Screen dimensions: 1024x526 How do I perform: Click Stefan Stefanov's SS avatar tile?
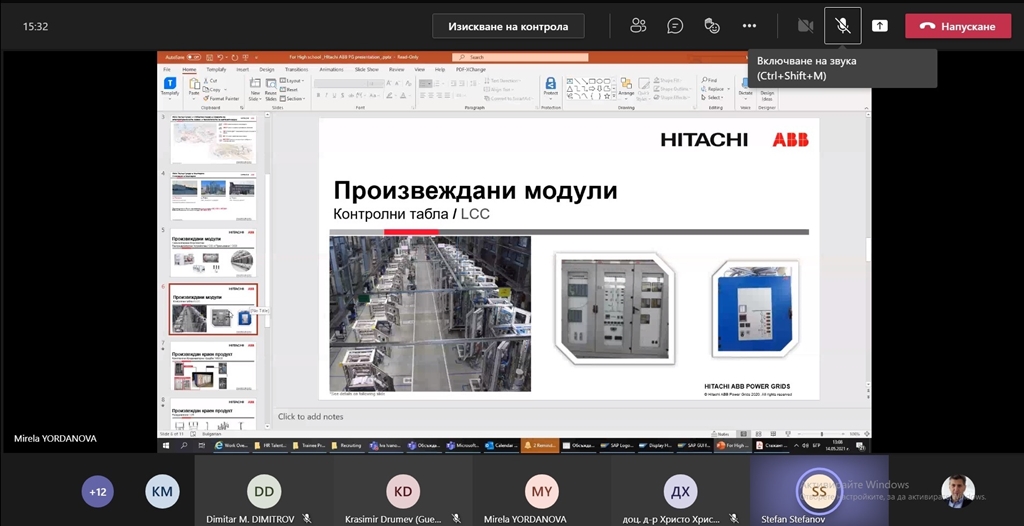[819, 491]
